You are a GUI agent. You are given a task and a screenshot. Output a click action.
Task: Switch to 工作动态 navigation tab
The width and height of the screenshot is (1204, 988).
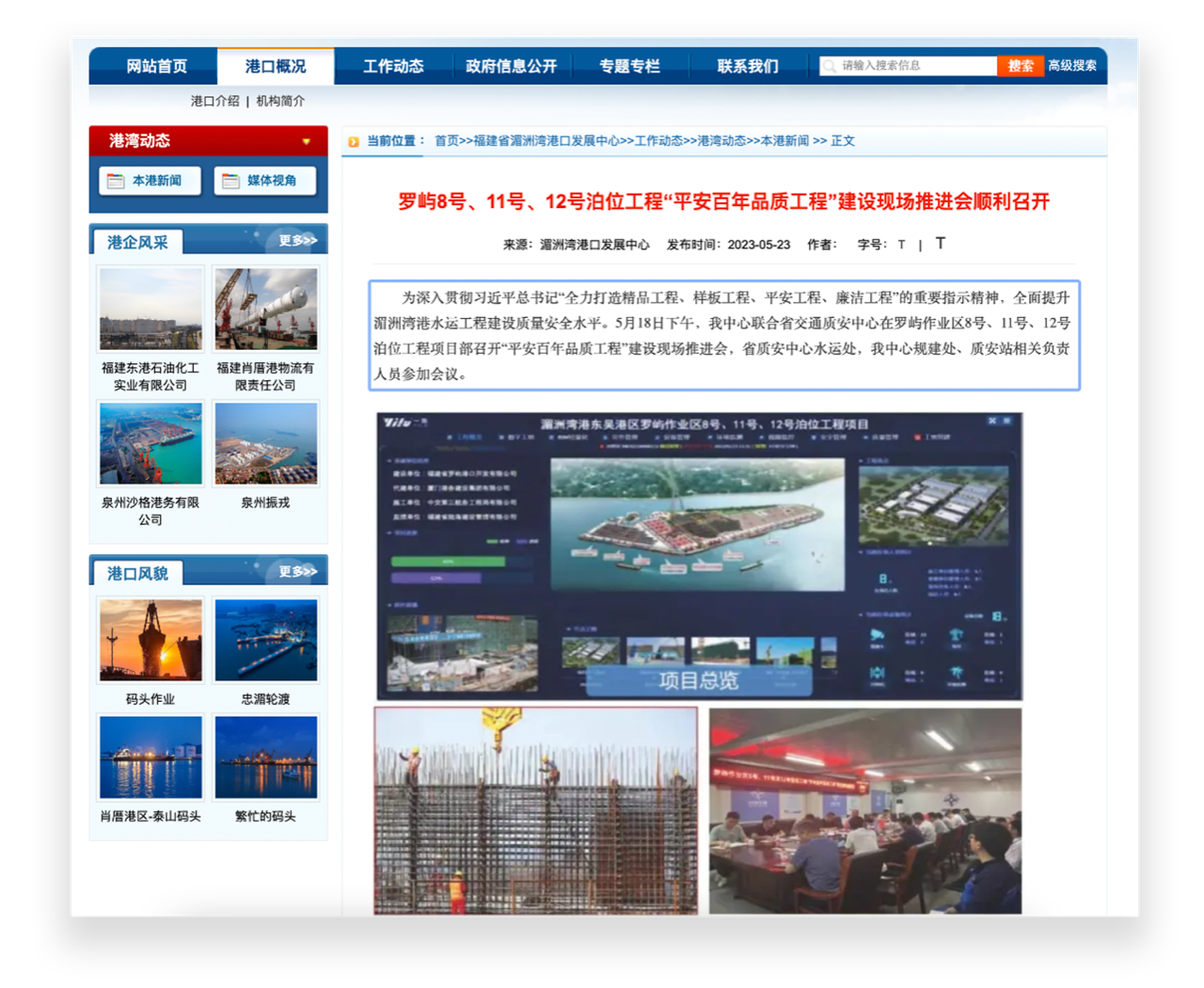click(393, 67)
